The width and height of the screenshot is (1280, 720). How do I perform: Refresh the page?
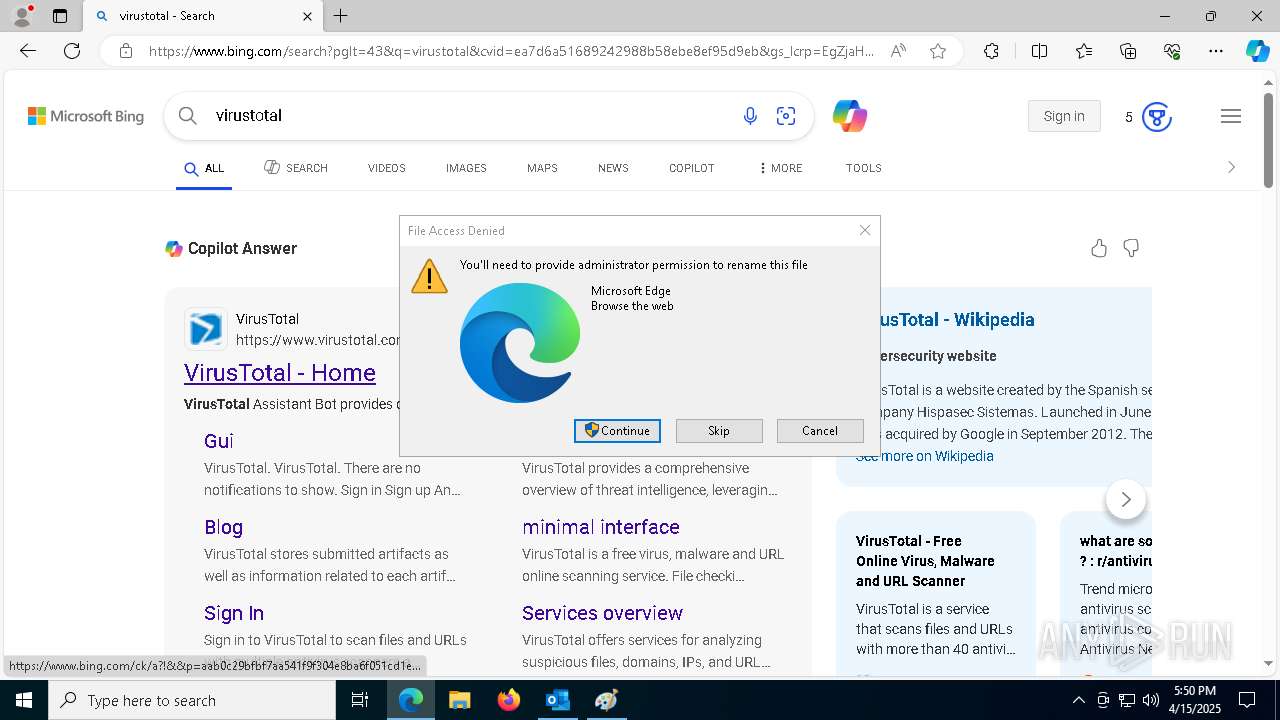[72, 51]
